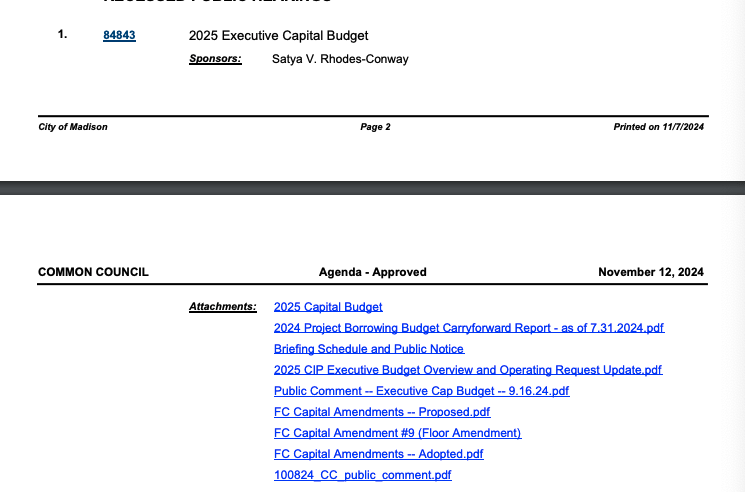Click the 'Sponsors:' label
This screenshot has width=745, height=492.
215,58
